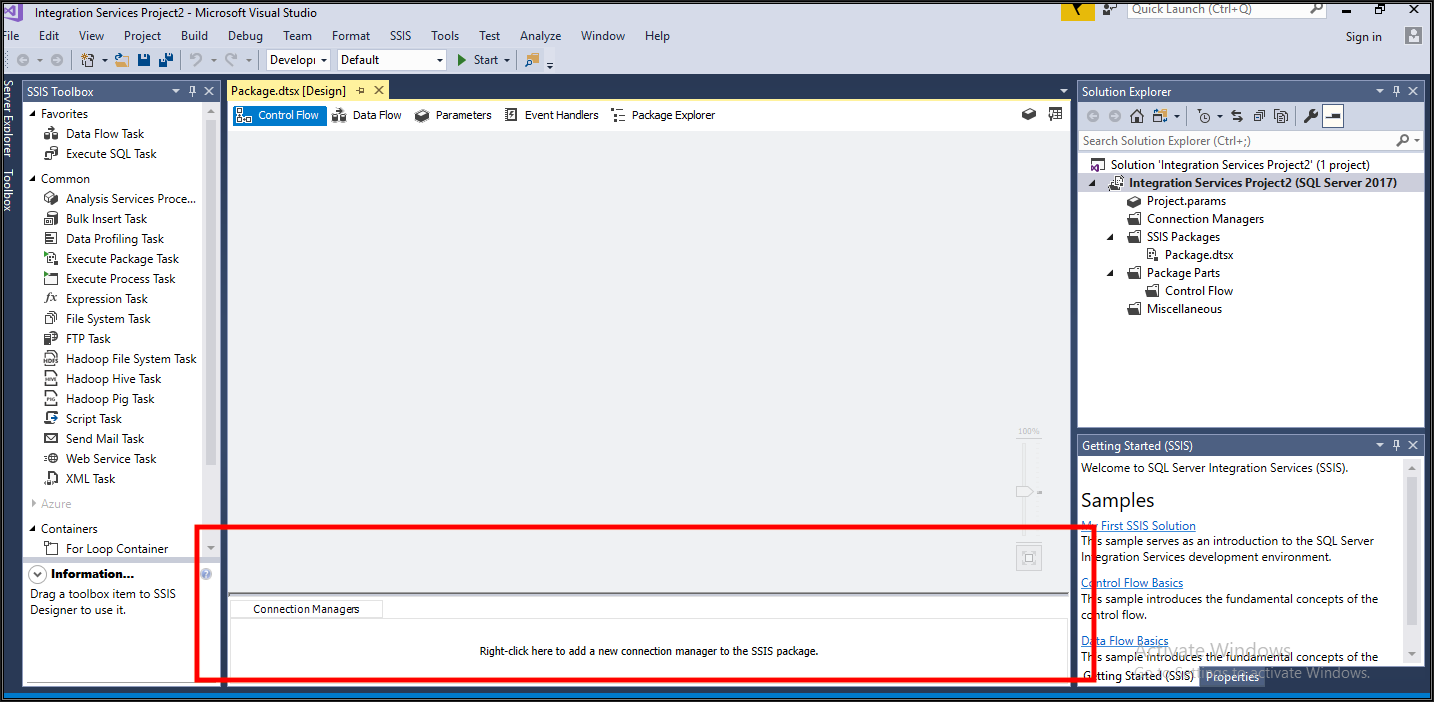Toggle Preview Selected Items in Solution Explorer
Viewport: 1434px width, 702px height.
1333,116
